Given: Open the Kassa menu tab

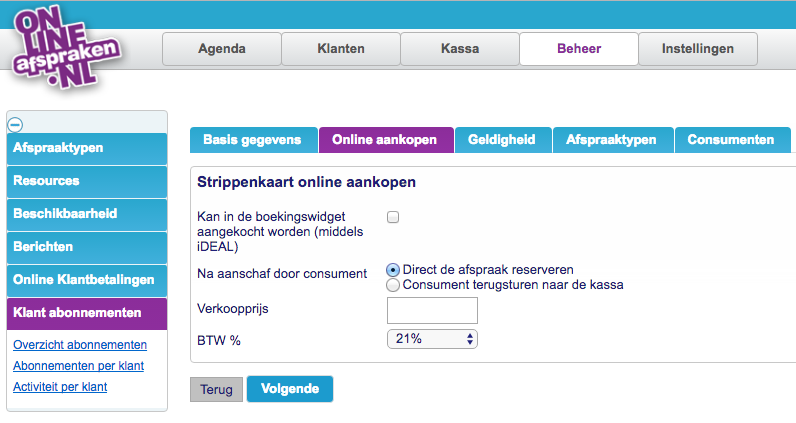Looking at the screenshot, I should point(460,49).
